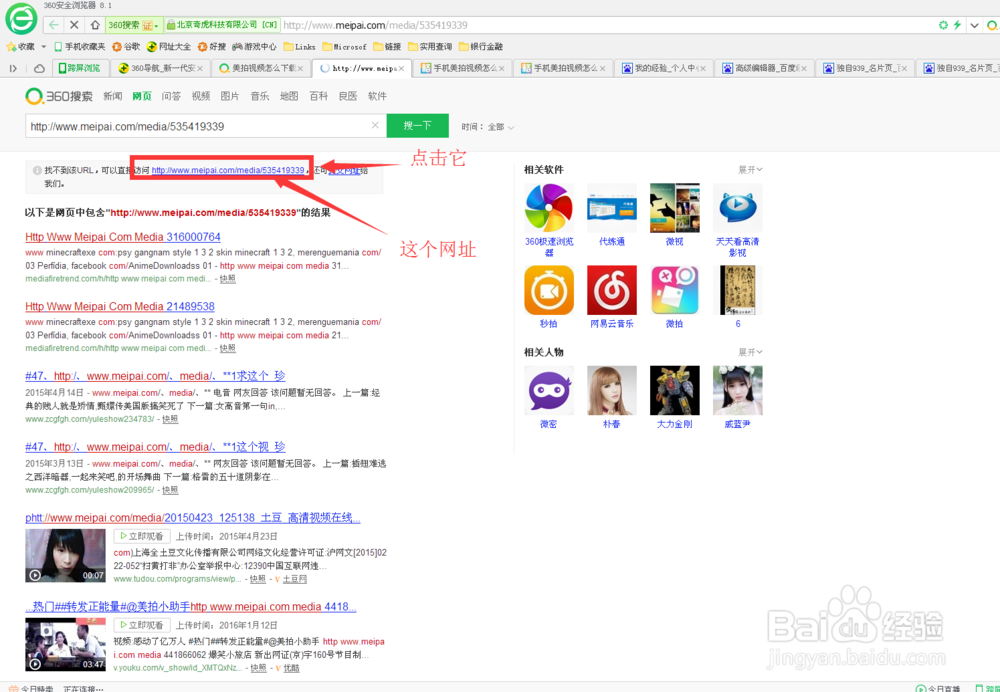Viewport: 1000px width, 692px height.
Task: Open the 00:07 video thumbnail
Action: pos(65,556)
